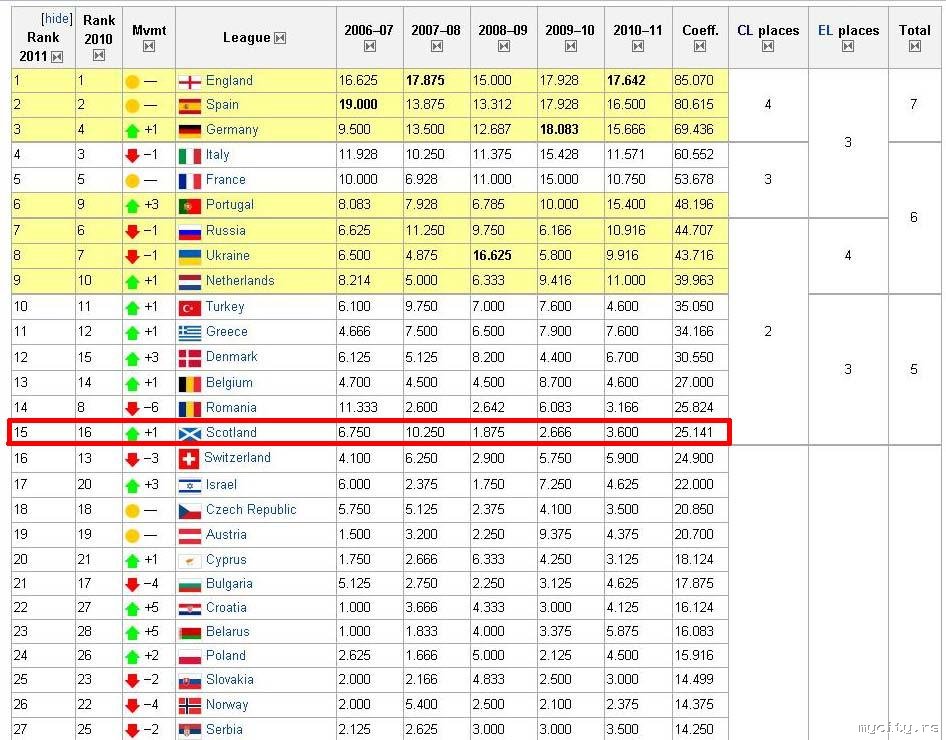
Task: Click the Czech Republic flag icon
Action: point(189,511)
